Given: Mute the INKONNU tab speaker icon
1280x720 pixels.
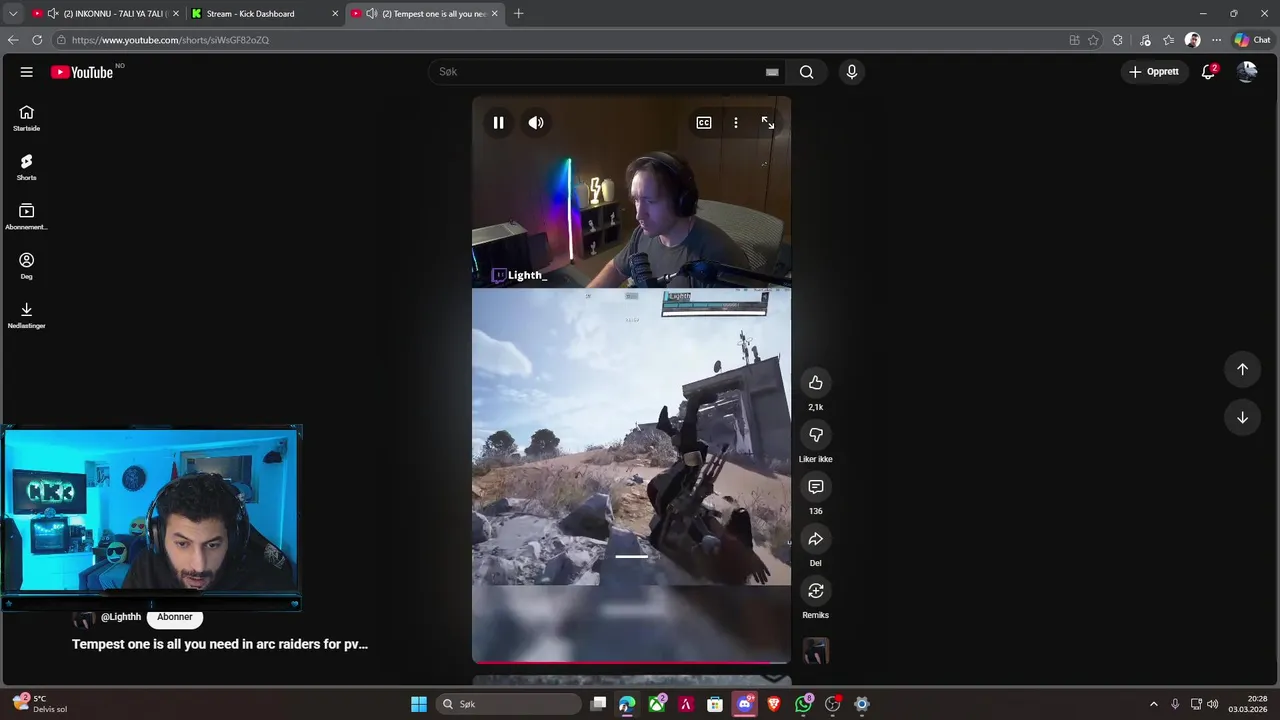Looking at the screenshot, I should click(x=53, y=14).
